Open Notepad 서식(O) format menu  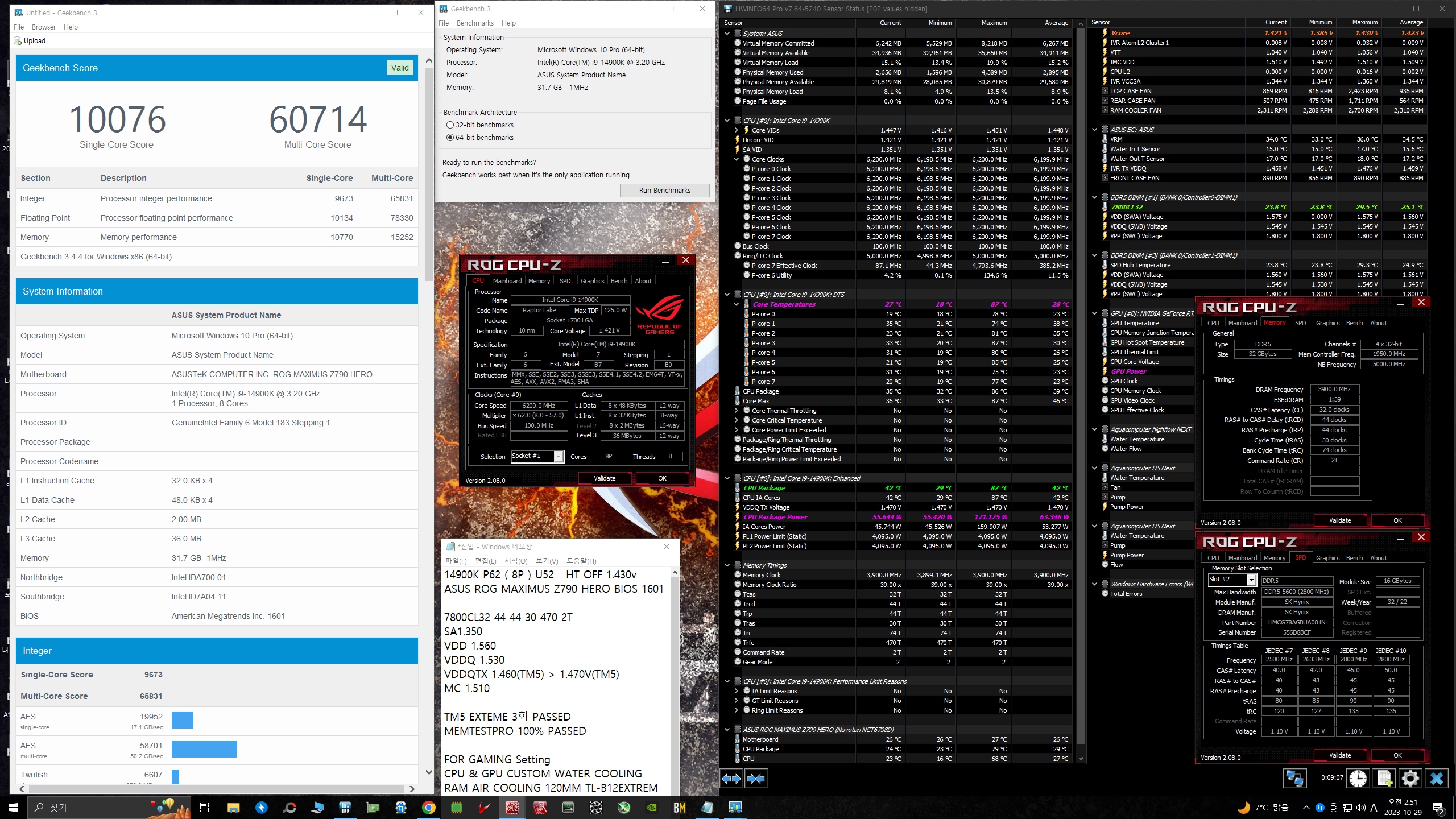click(516, 561)
